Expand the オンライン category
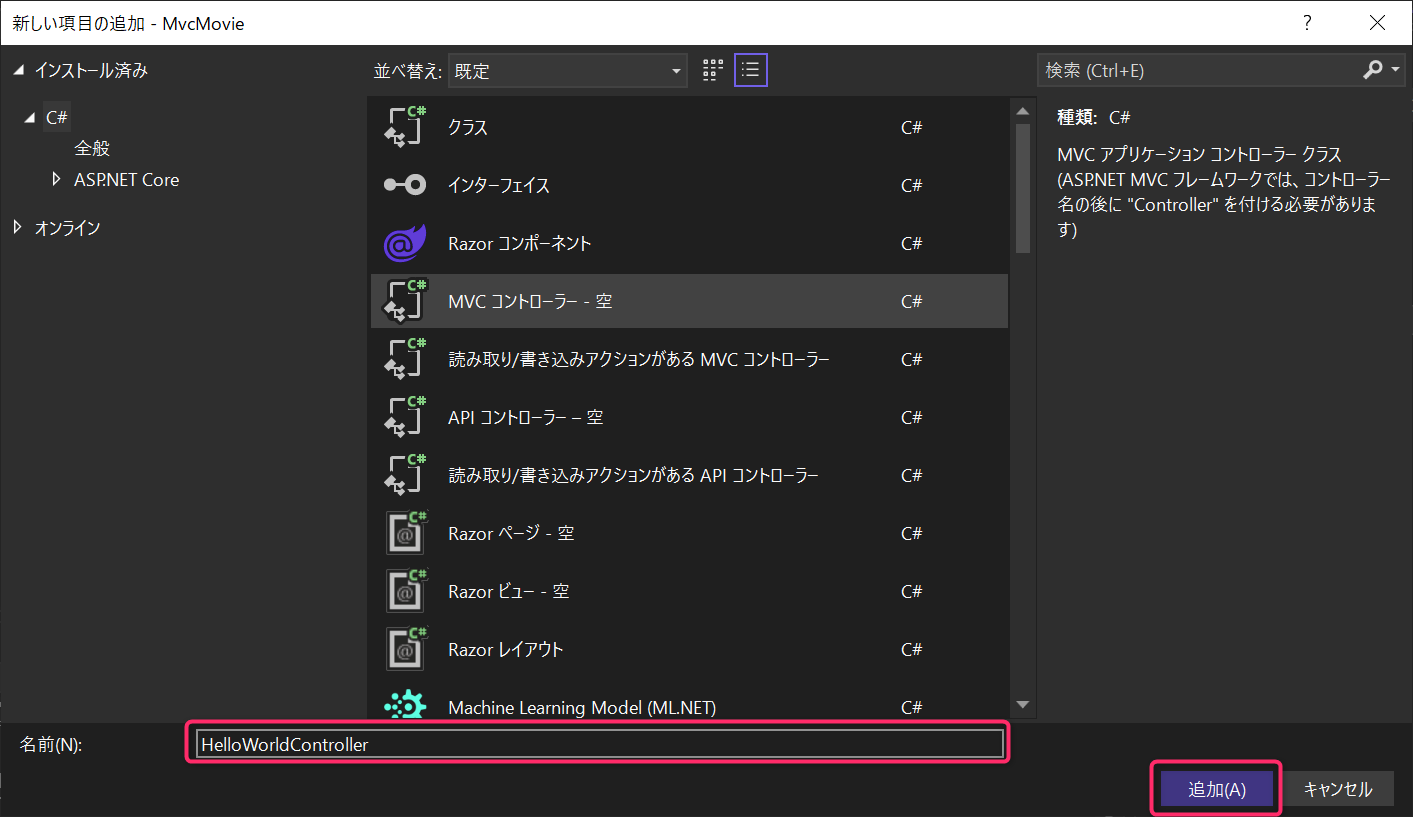This screenshot has height=817, width=1413. pyautogui.click(x=17, y=227)
